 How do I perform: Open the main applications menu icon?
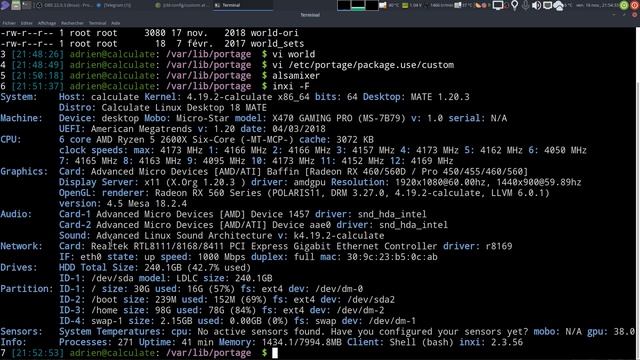[5, 5]
